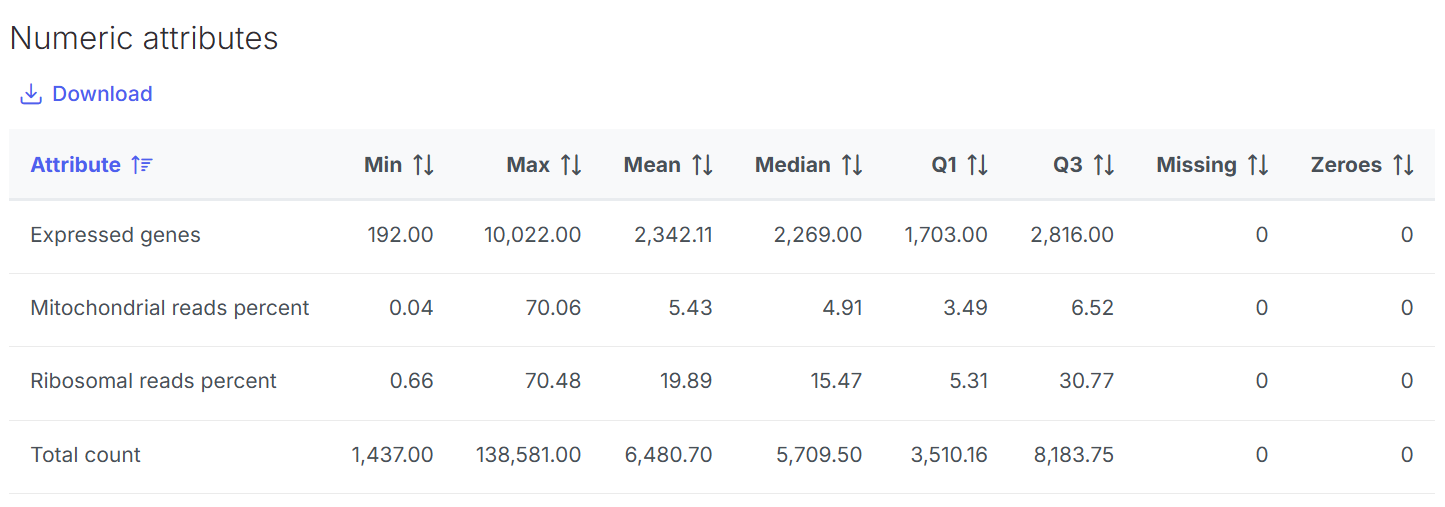The height and width of the screenshot is (507, 1445).
Task: Sort by the Median column arrows
Action: click(852, 165)
